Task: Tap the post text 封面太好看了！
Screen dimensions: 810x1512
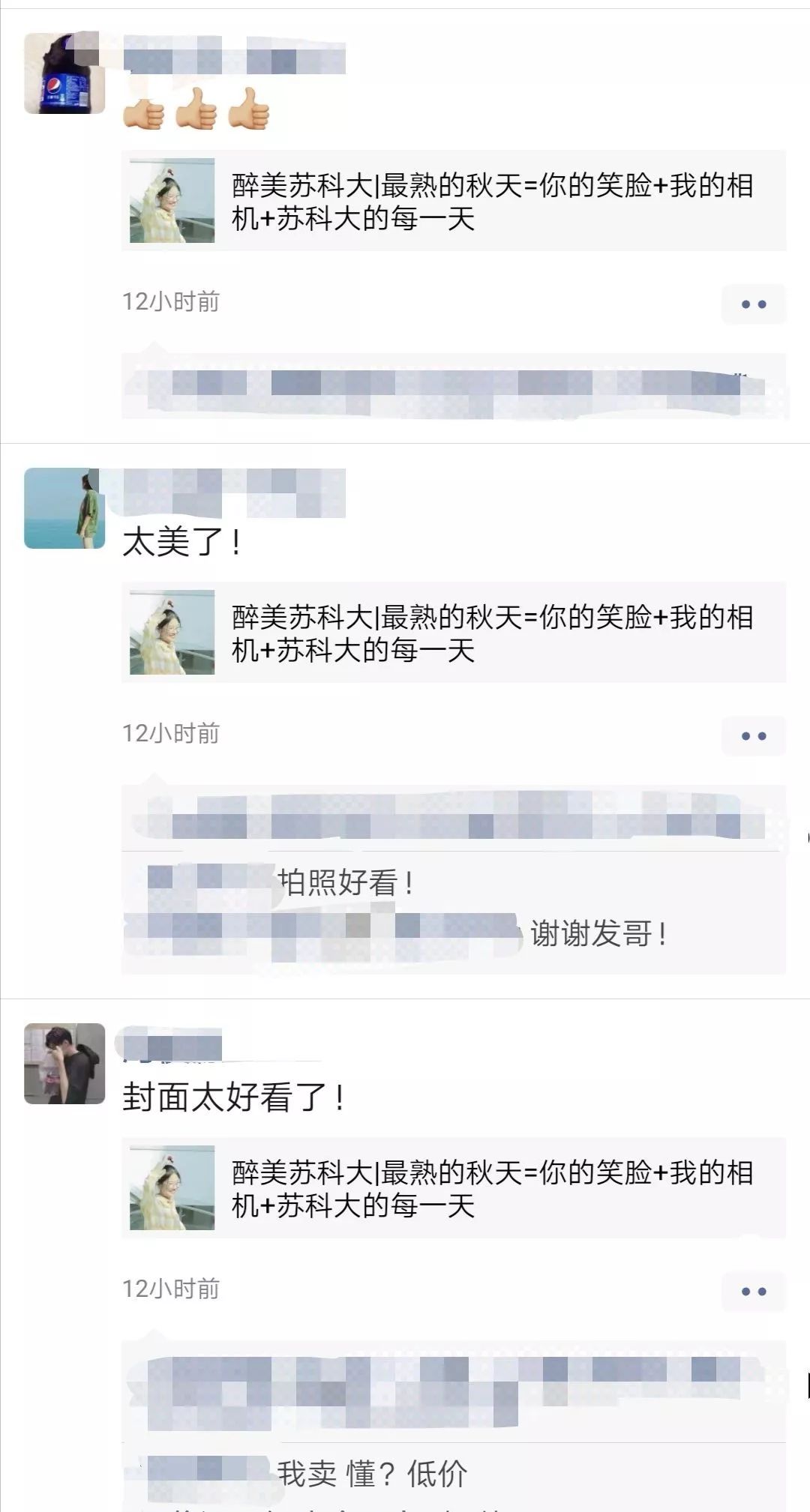Action: pyautogui.click(x=234, y=1097)
